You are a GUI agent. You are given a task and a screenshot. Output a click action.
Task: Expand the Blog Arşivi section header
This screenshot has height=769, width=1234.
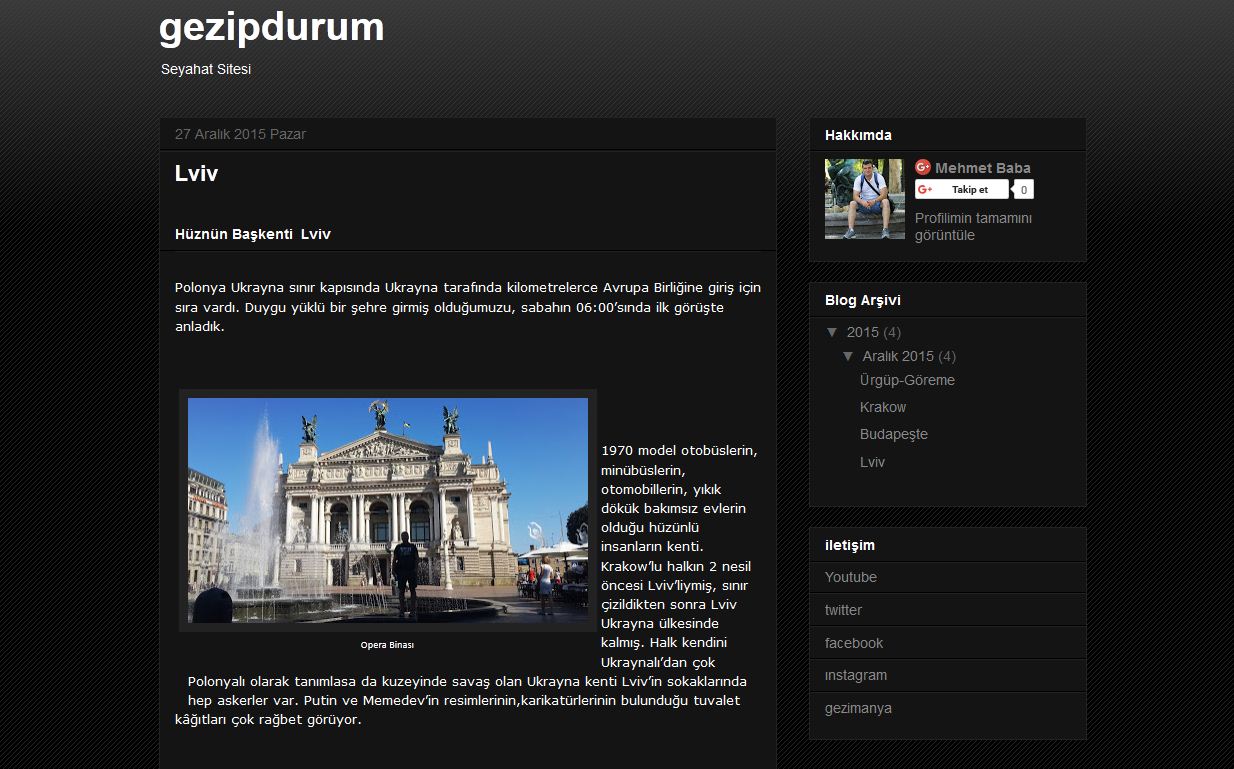click(862, 299)
